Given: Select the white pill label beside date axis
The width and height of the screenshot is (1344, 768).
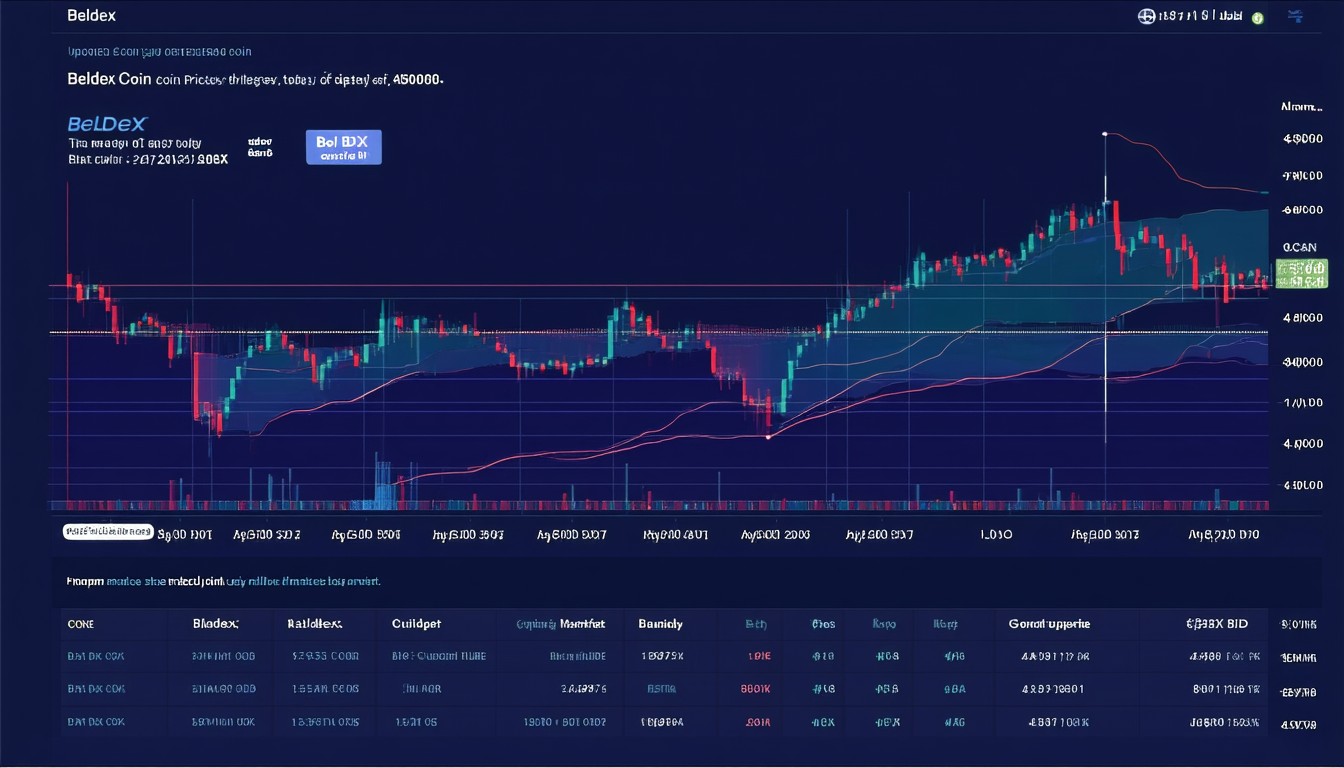Looking at the screenshot, I should (108, 532).
